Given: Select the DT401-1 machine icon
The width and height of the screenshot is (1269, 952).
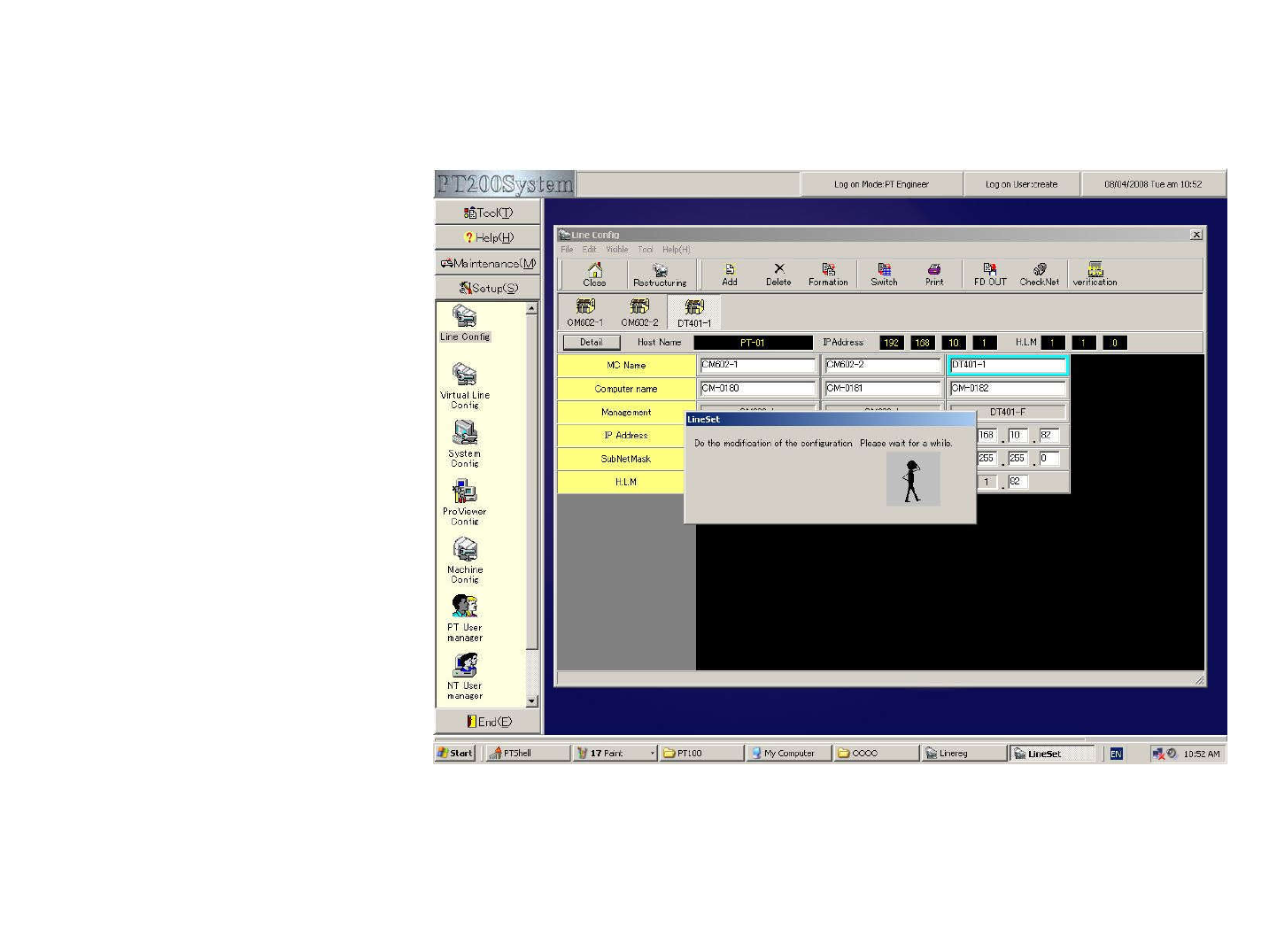Looking at the screenshot, I should 694,313.
